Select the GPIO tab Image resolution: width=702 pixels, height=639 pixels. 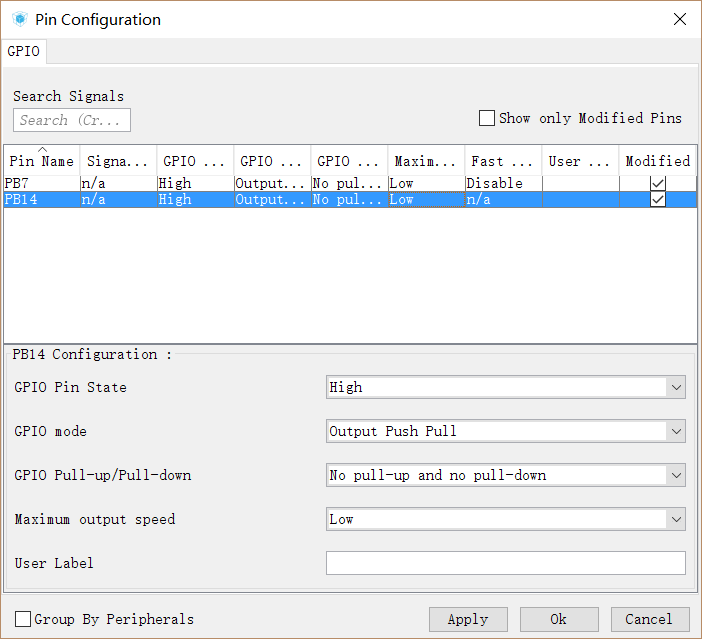[24, 51]
